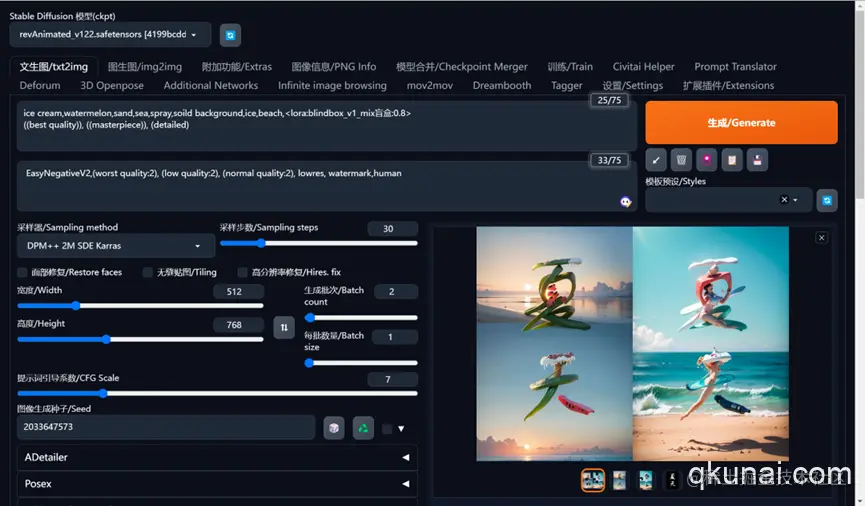
Task: Open the Civitai Helper tab
Action: click(x=643, y=67)
